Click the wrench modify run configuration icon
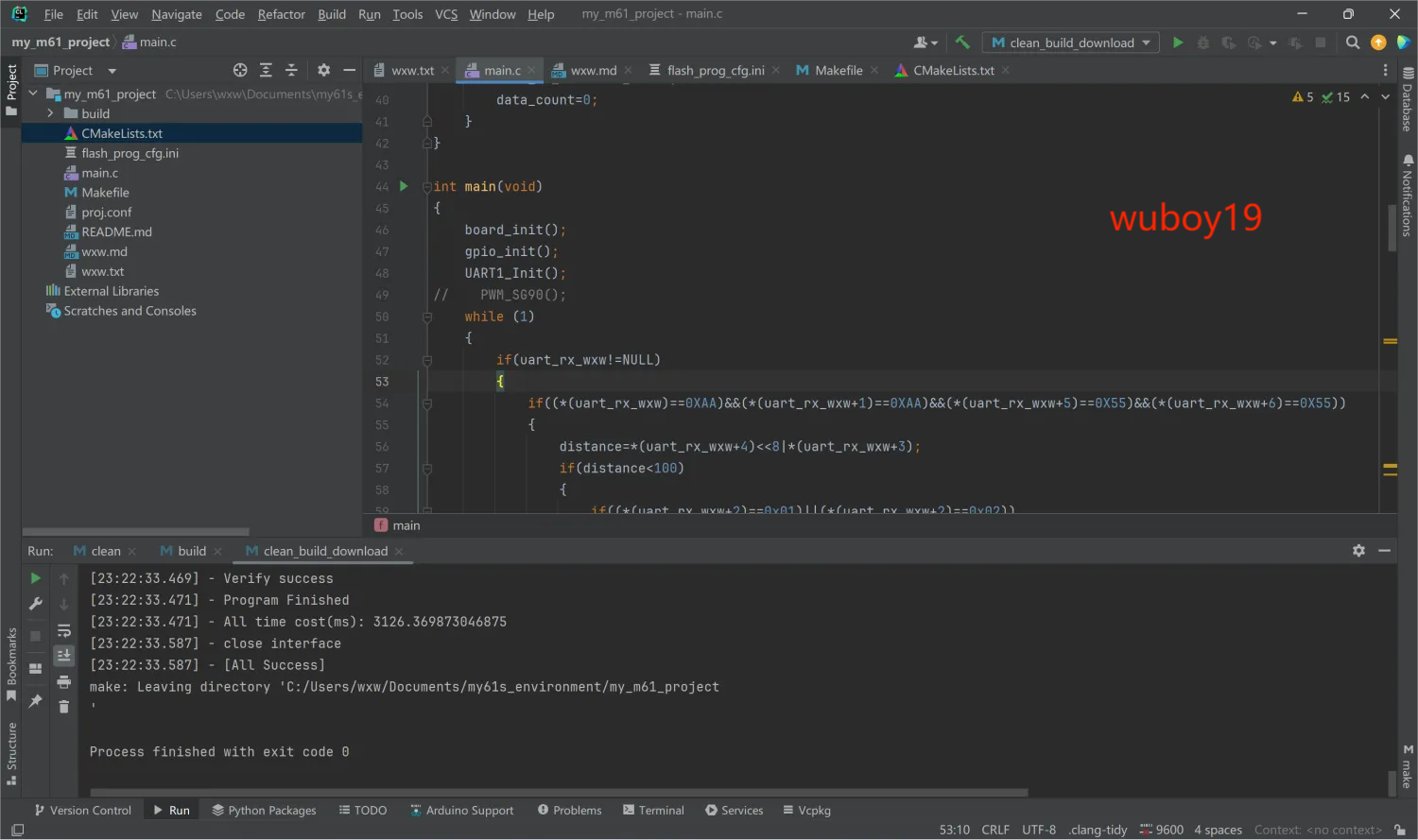 coord(36,604)
